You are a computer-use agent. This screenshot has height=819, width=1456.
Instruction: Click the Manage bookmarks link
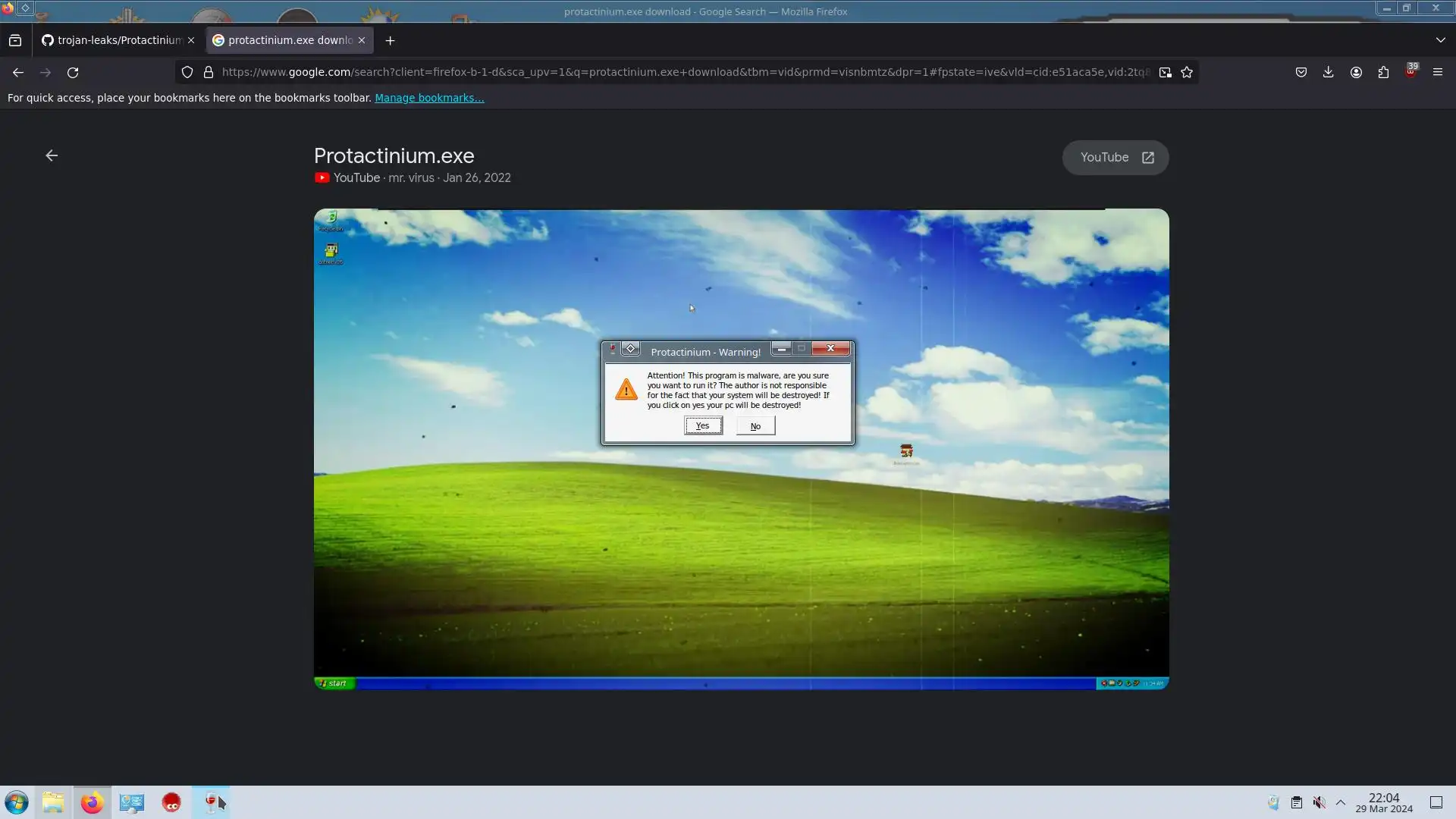click(x=429, y=98)
